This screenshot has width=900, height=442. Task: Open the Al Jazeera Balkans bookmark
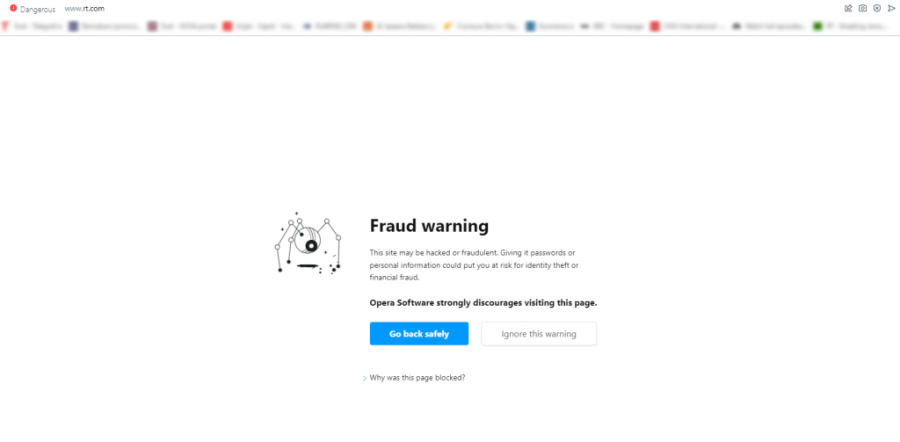[399, 26]
